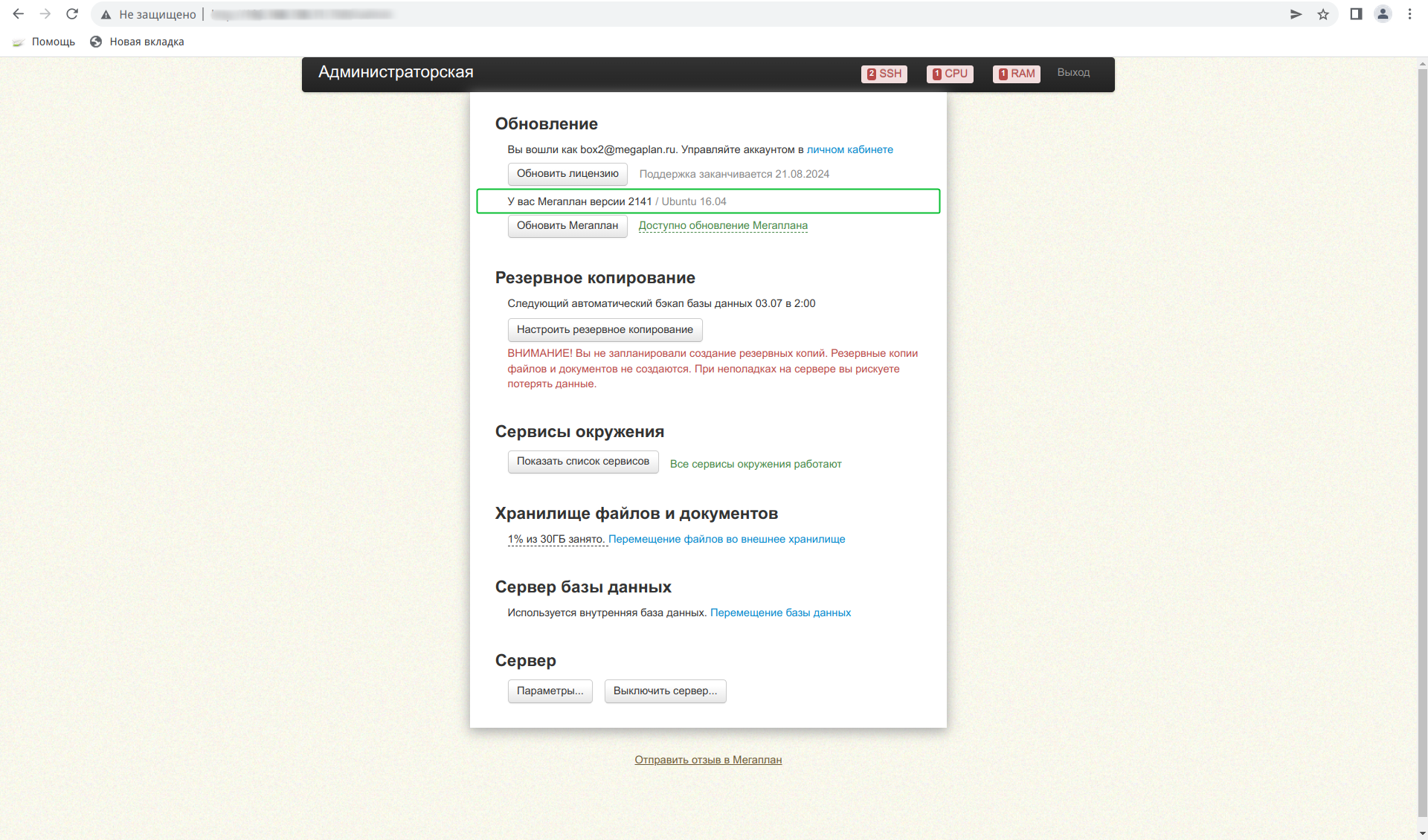Viewport: 1428px width, 840px height.
Task: Click the Обновить Мегаплан button
Action: point(567,226)
